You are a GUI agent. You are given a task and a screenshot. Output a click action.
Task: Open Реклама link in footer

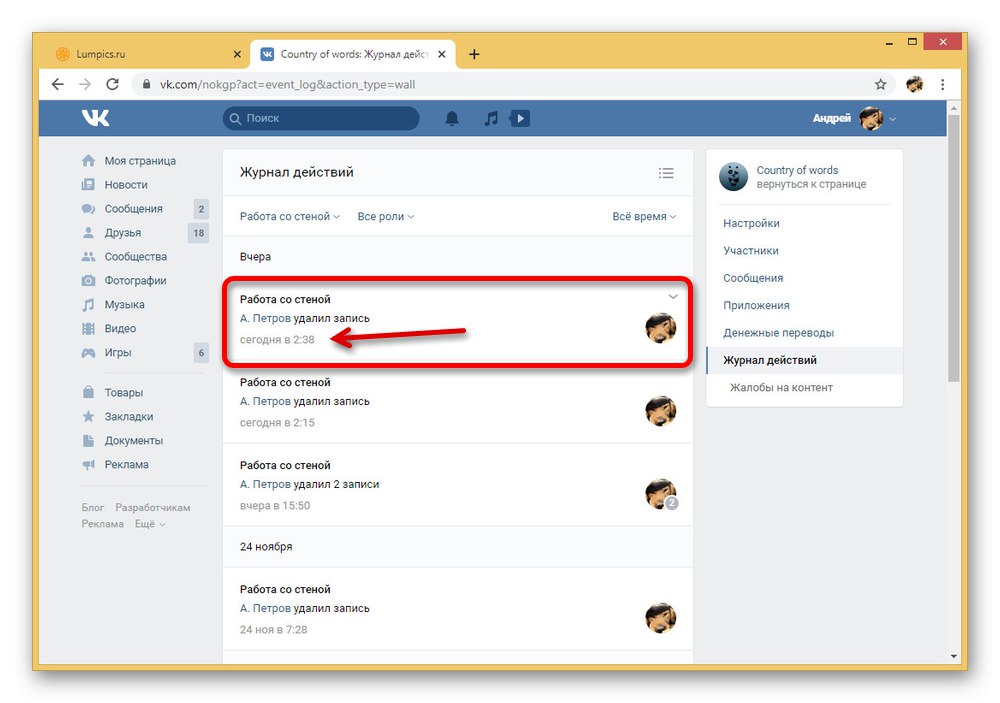103,524
